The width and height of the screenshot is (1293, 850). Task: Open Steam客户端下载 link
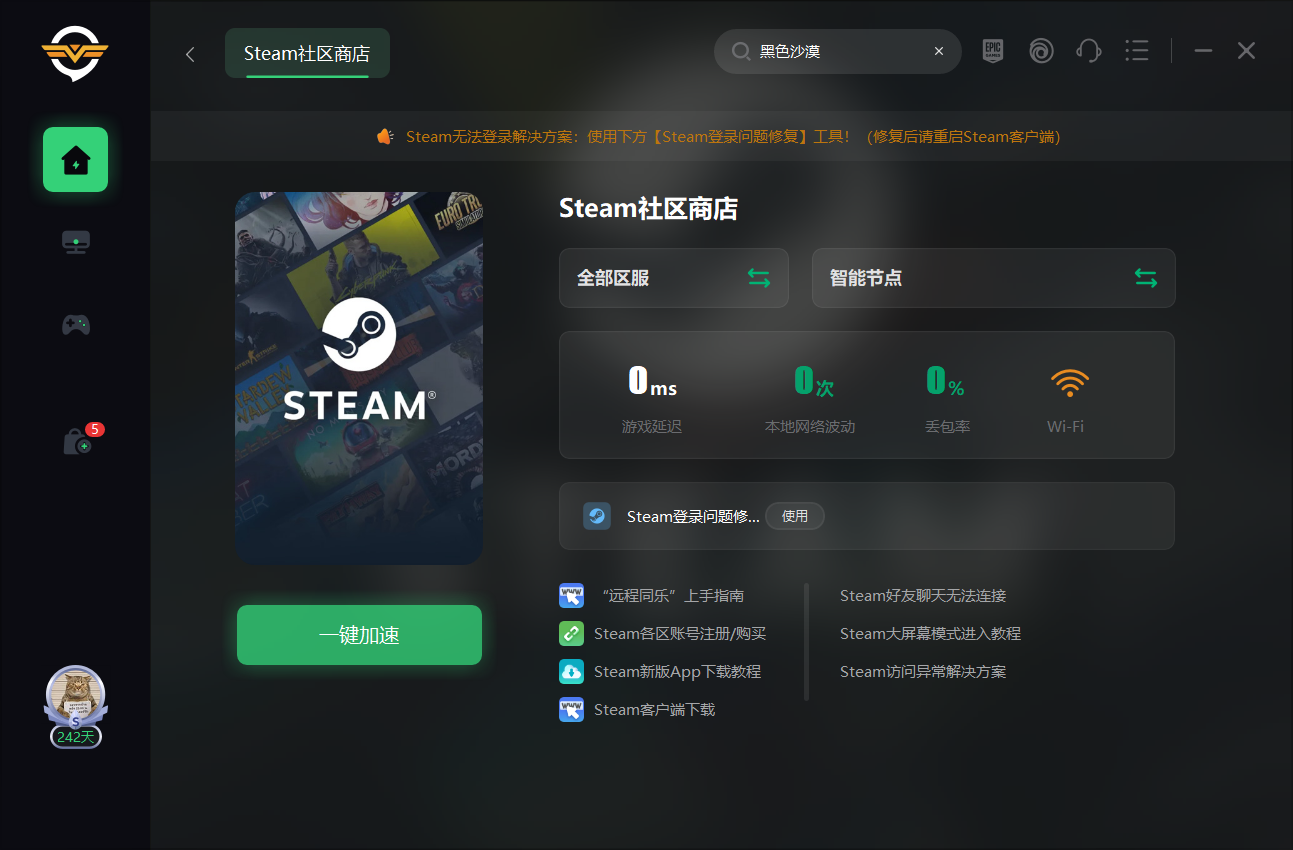point(654,710)
